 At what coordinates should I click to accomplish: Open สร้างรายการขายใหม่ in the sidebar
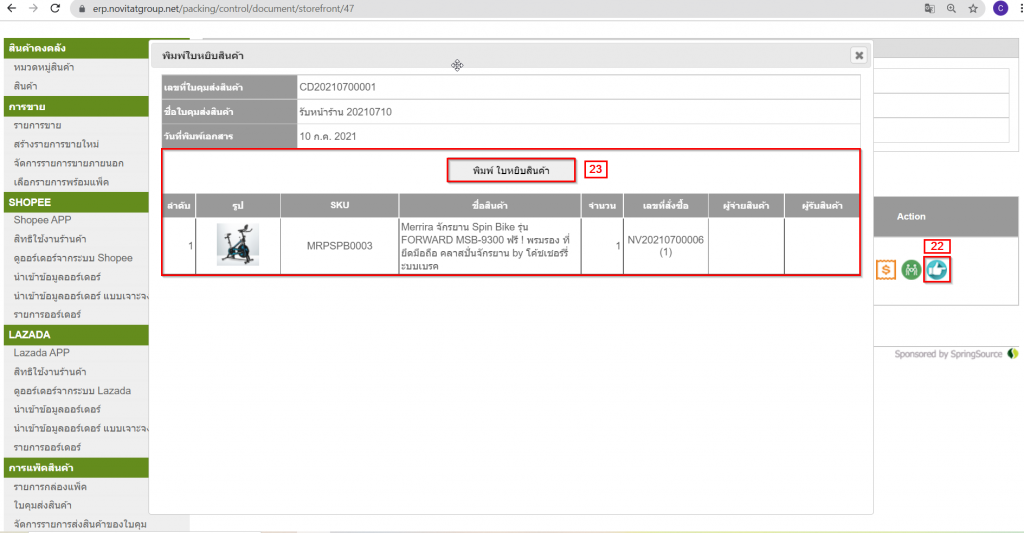click(56, 144)
